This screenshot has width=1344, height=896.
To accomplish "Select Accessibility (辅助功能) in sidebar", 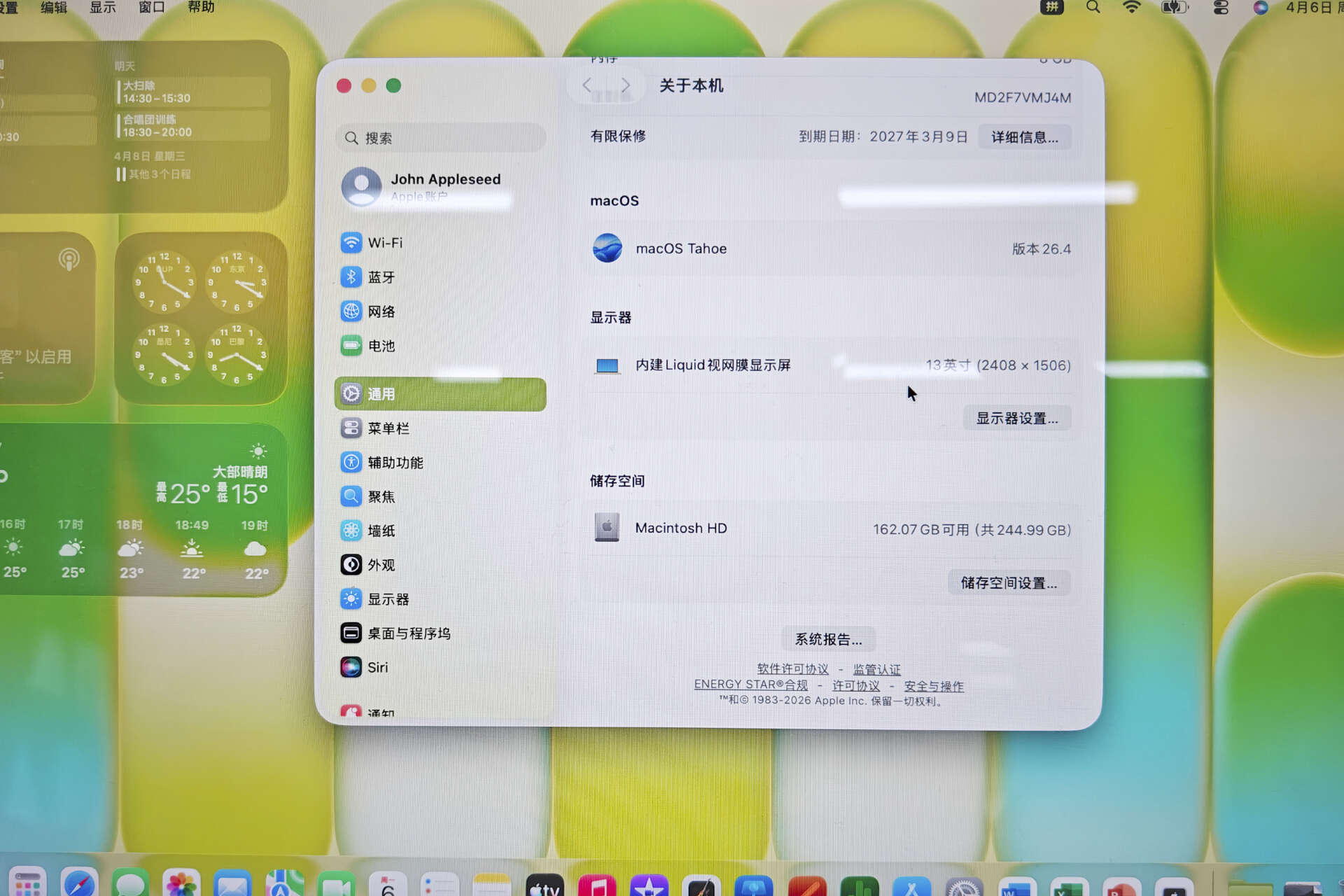I will click(x=395, y=463).
